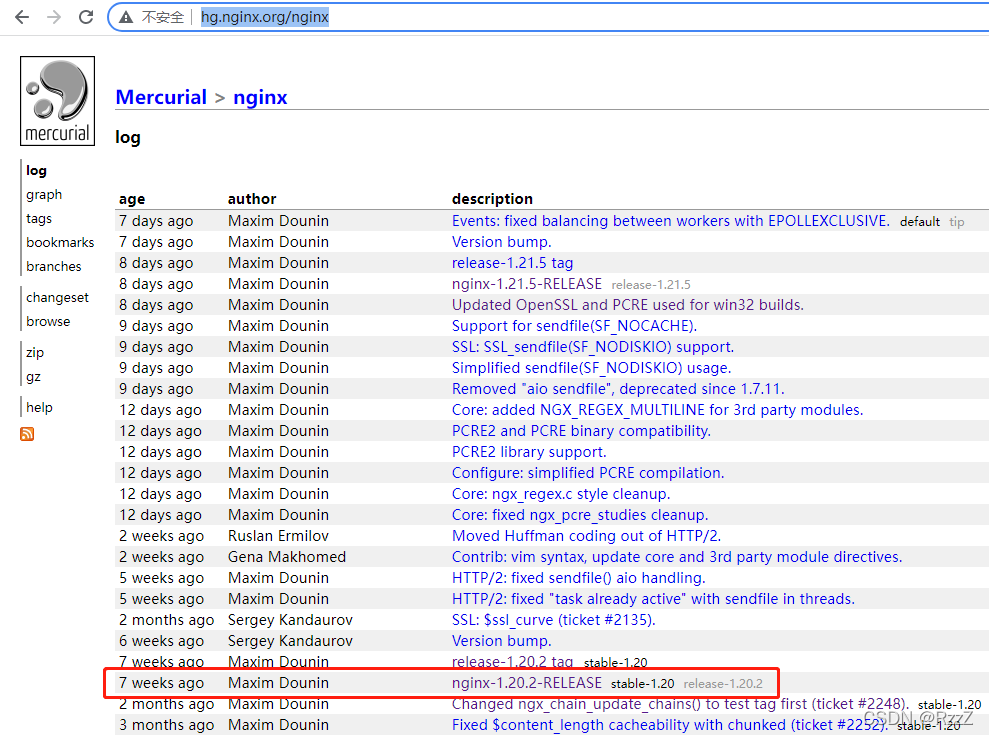The image size is (989, 735).
Task: Open 'PCRE2 library support.' commit
Action: click(529, 452)
